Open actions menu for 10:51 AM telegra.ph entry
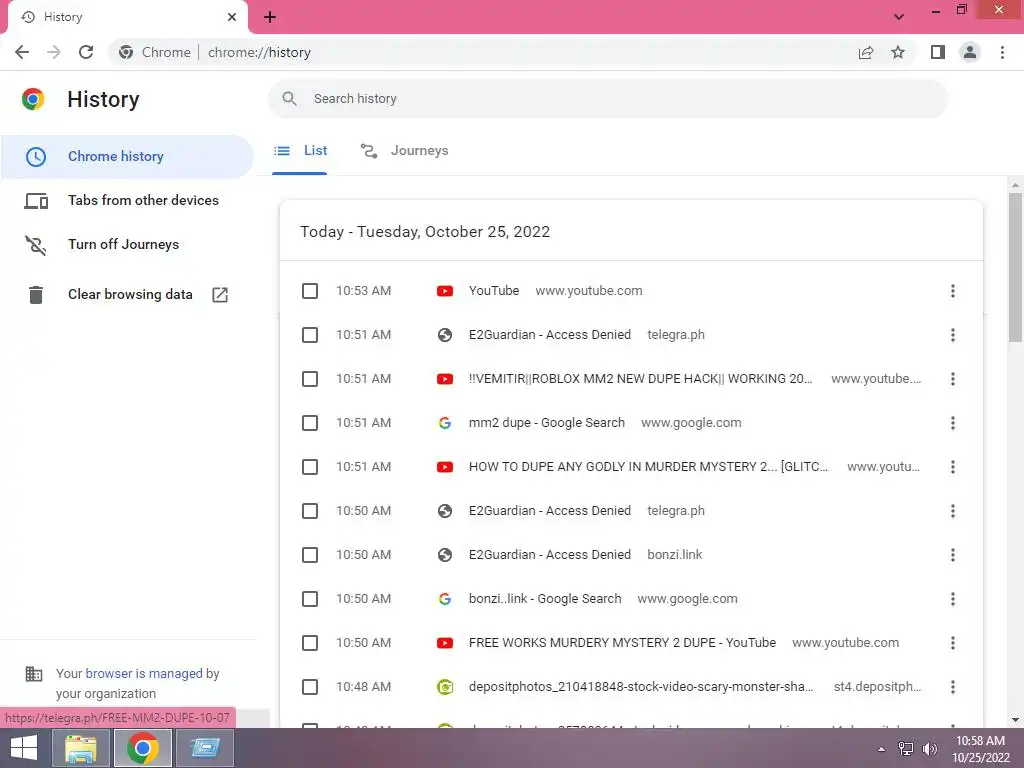Image resolution: width=1024 pixels, height=768 pixels. point(953,335)
